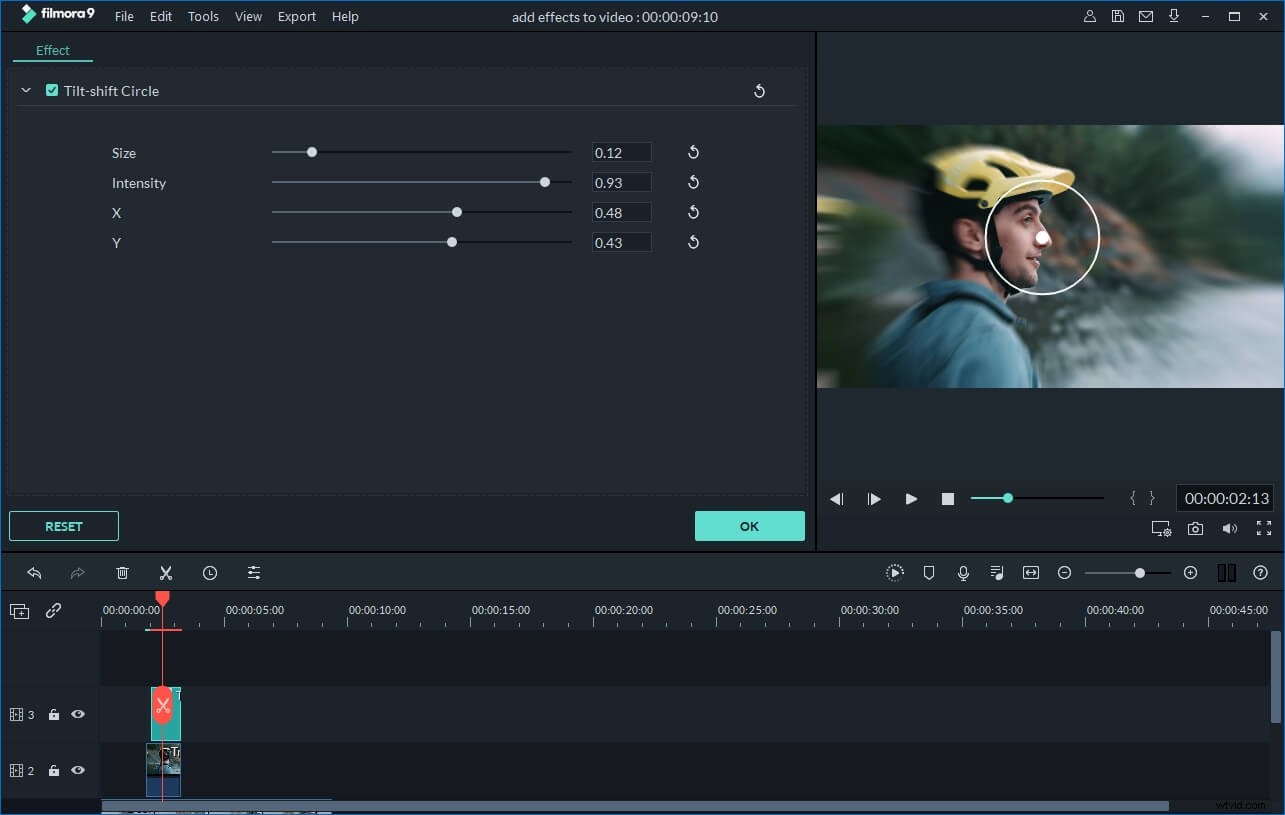
Task: Click the Delete (trash) icon
Action: pos(122,572)
